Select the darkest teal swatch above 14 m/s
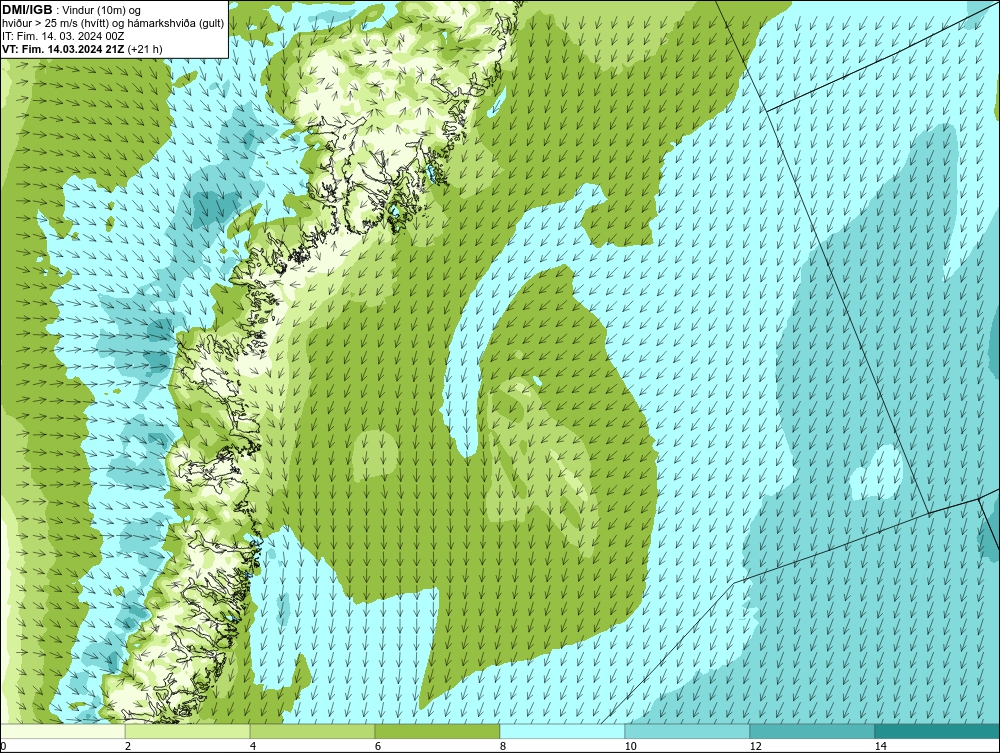Viewport: 1000px width, 753px height. (938, 731)
